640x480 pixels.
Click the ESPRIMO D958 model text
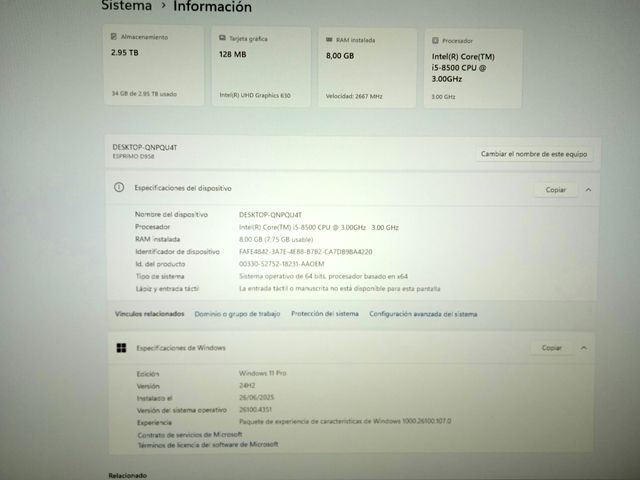133,156
